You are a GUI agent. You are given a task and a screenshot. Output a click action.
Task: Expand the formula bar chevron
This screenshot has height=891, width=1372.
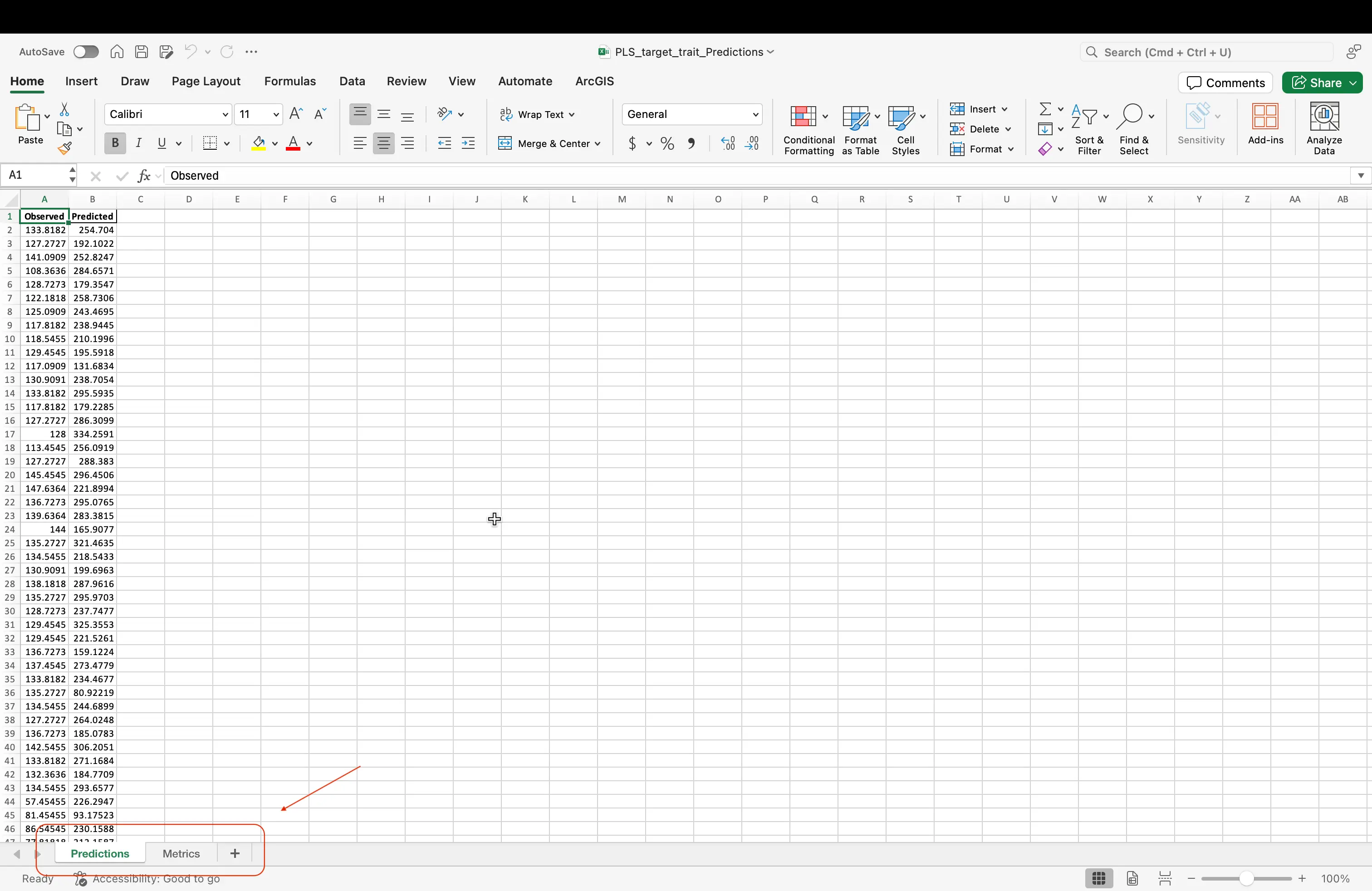coord(1361,176)
